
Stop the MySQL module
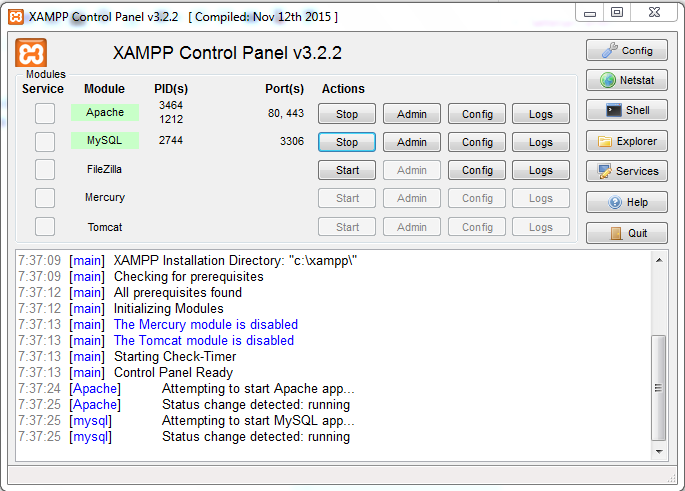tap(347, 142)
